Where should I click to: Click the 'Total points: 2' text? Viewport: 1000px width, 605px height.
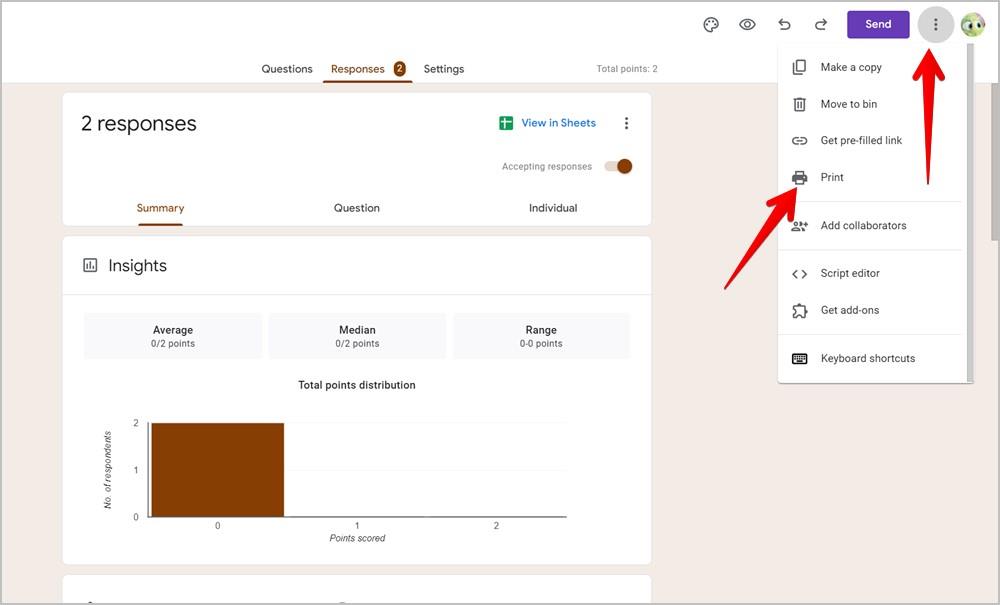pos(627,69)
